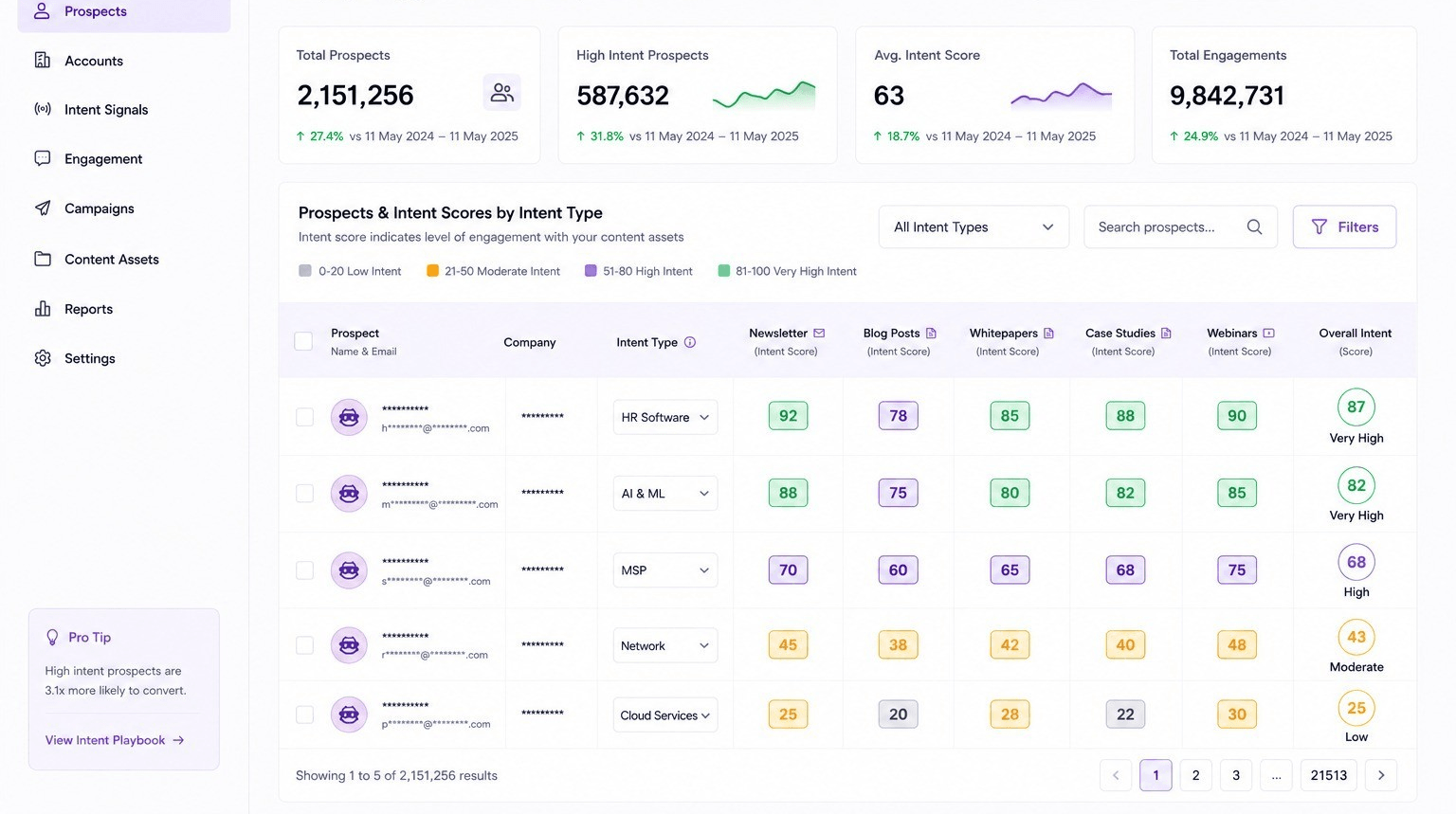The width and height of the screenshot is (1456, 814).
Task: Click the 51-80 High Intent purple swatch
Action: pos(591,271)
